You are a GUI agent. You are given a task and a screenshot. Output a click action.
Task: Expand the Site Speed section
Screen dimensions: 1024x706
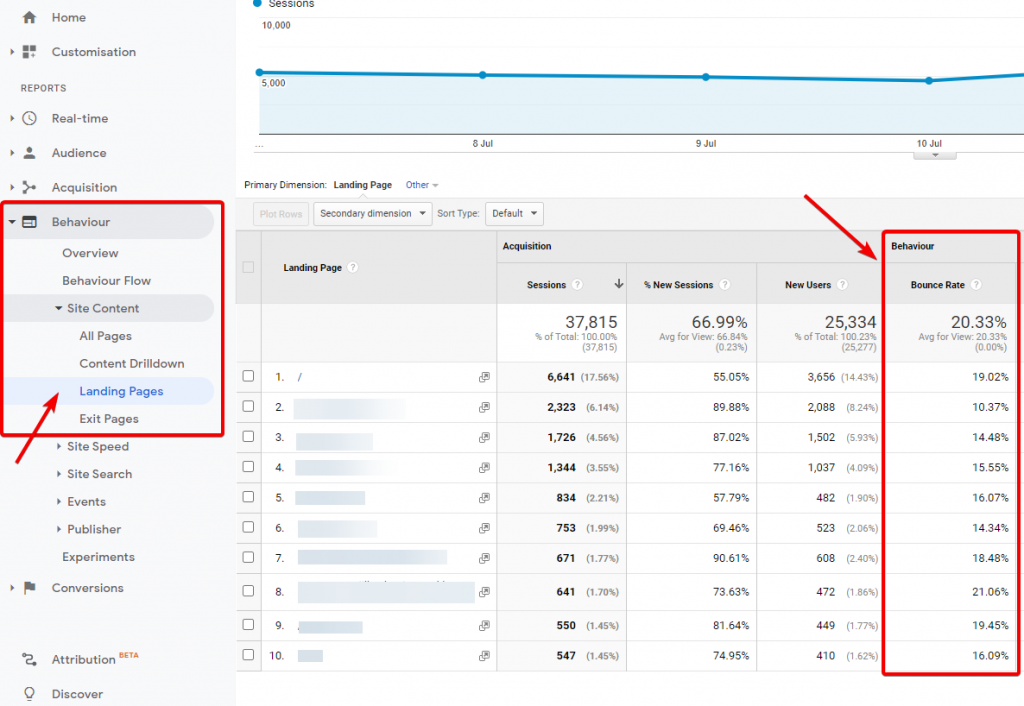coord(97,447)
